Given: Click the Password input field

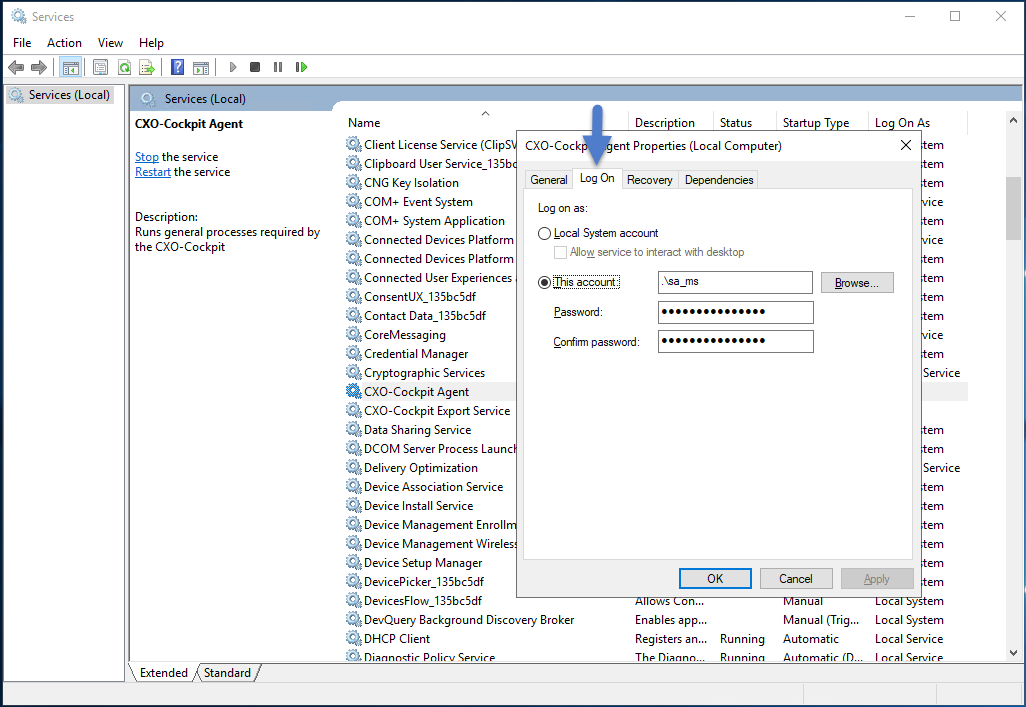Looking at the screenshot, I should click(x=735, y=312).
